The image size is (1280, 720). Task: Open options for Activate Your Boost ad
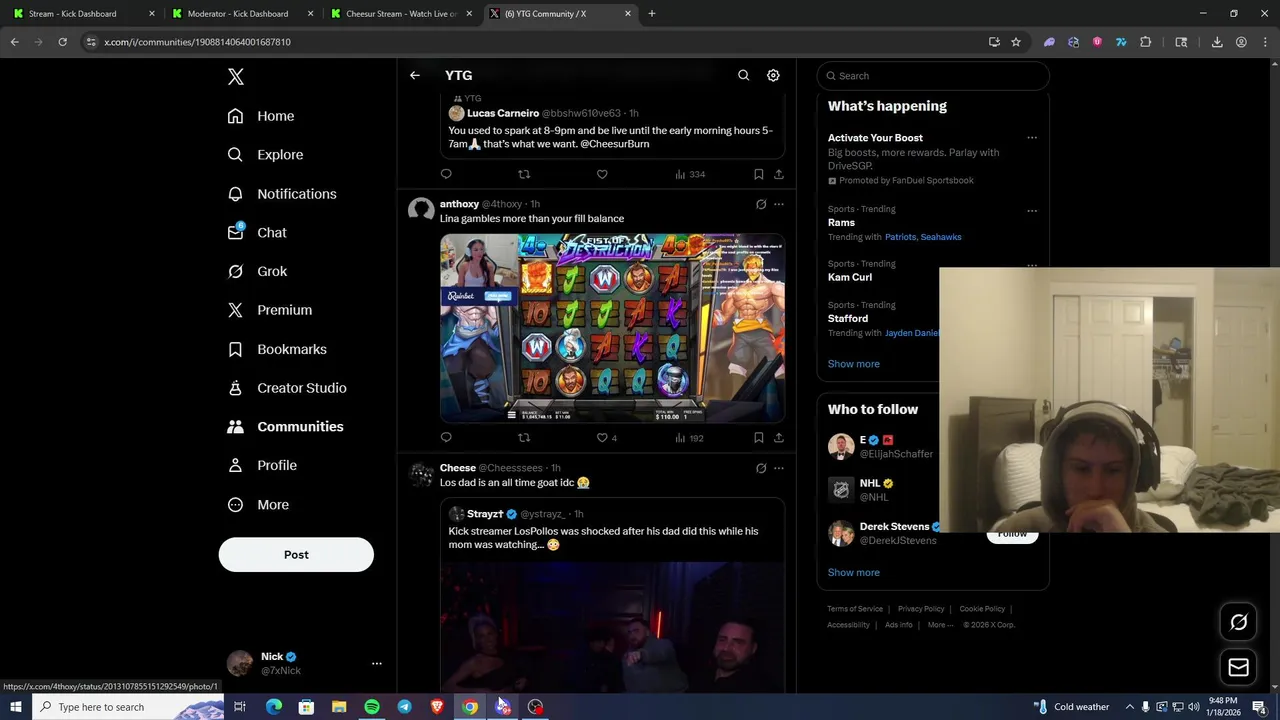pos(1032,138)
